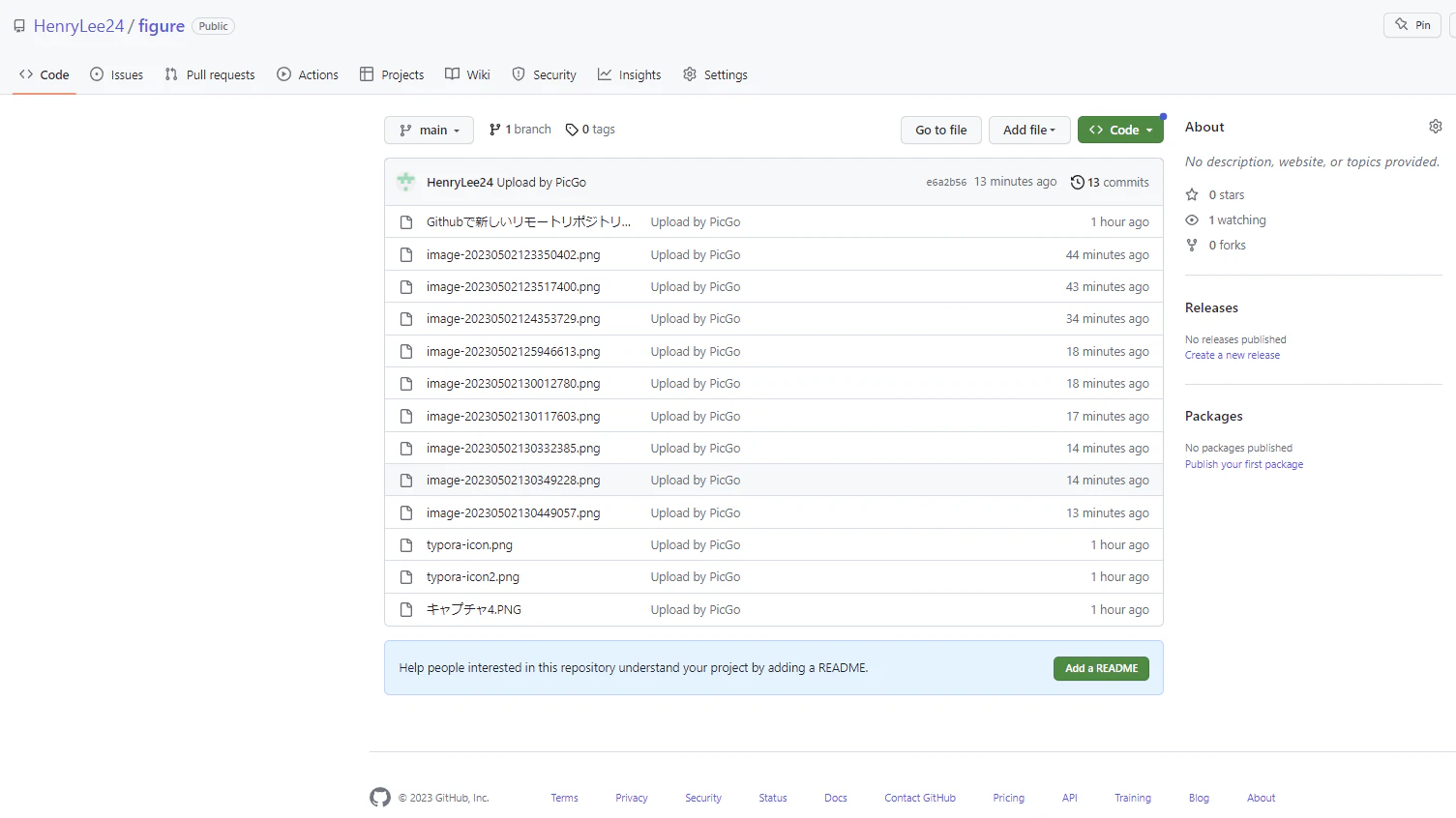The width and height of the screenshot is (1456, 818).
Task: Expand the main branch dropdown
Action: click(x=429, y=130)
